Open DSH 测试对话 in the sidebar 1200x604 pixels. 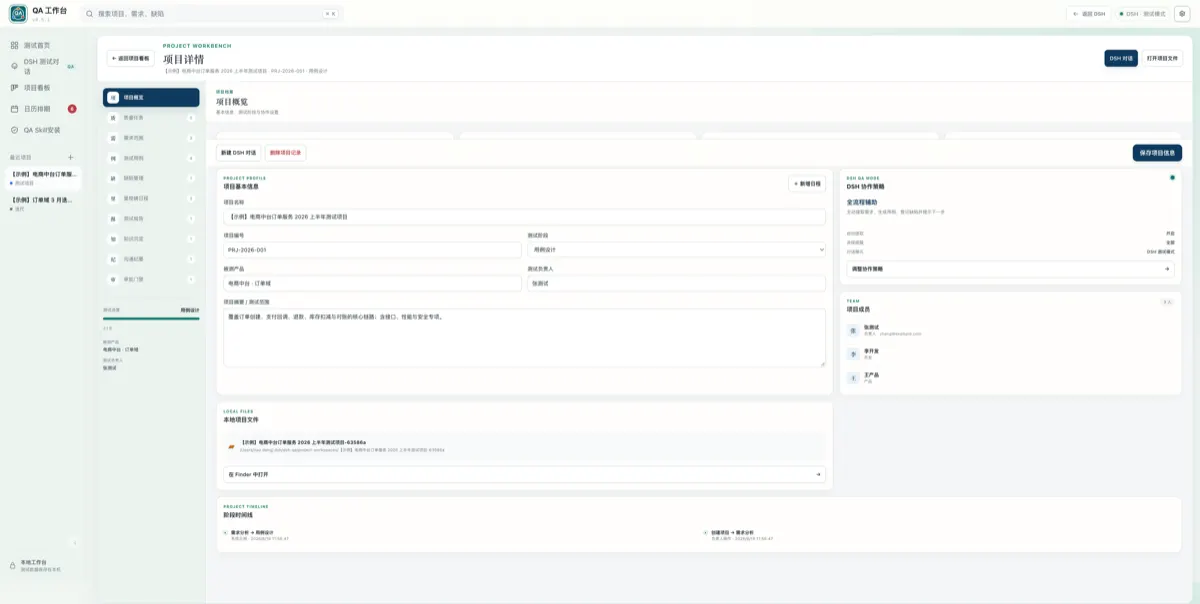click(x=42, y=66)
